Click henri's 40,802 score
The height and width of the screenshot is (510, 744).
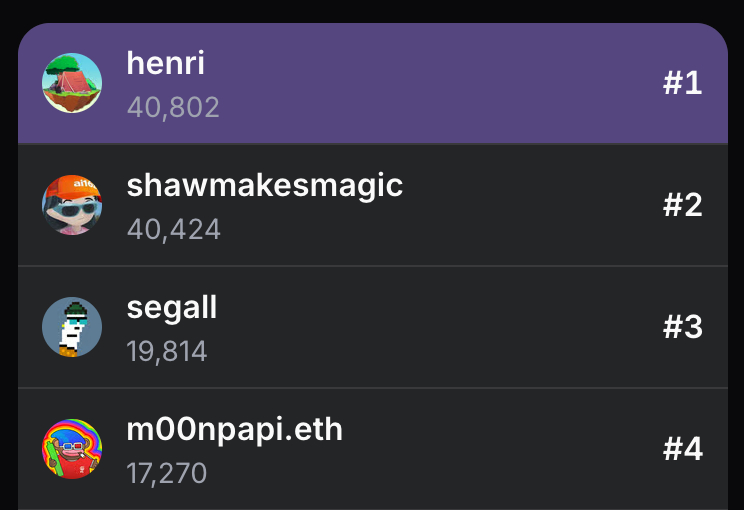tap(173, 107)
